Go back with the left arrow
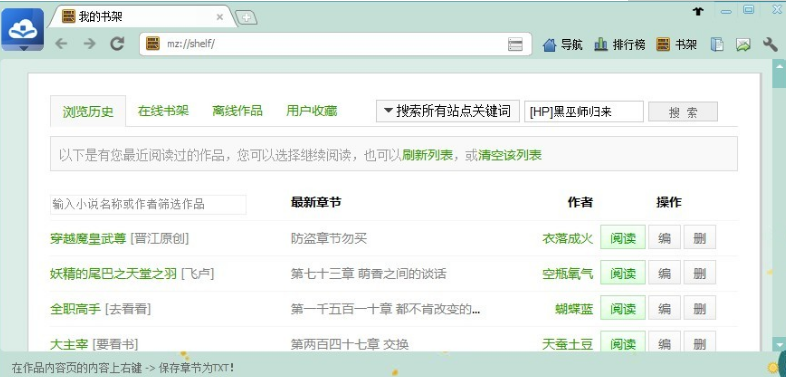The width and height of the screenshot is (786, 377). tap(61, 44)
